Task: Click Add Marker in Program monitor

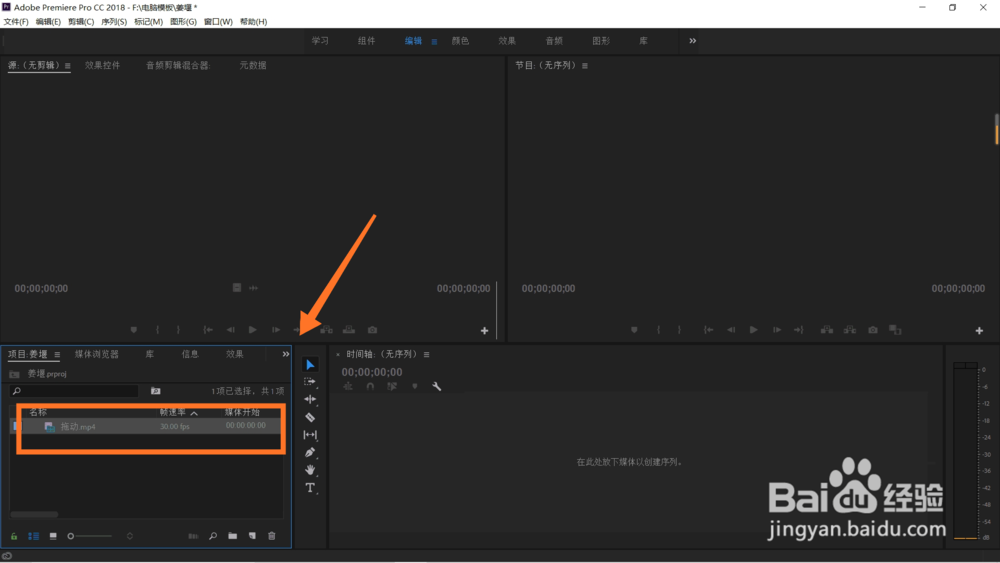Action: [634, 330]
